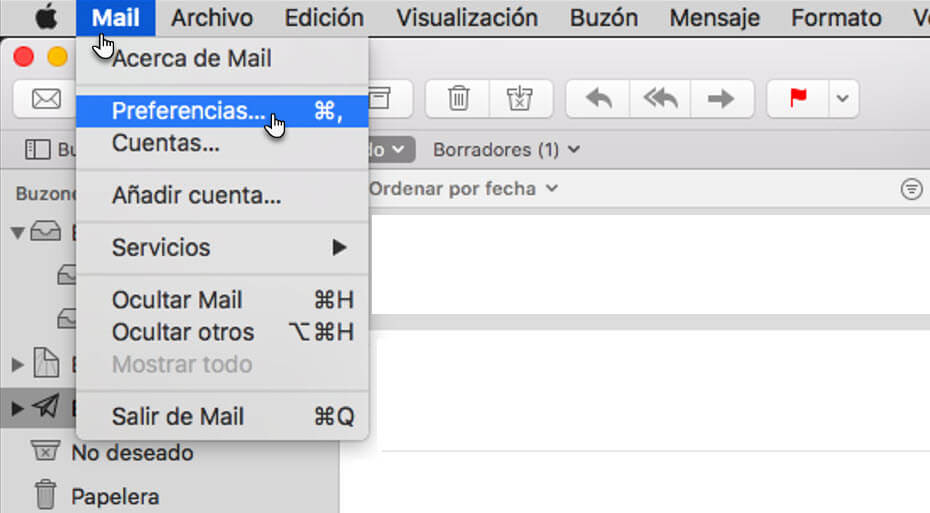
Task: Click the red close window button
Action: pyautogui.click(x=24, y=57)
